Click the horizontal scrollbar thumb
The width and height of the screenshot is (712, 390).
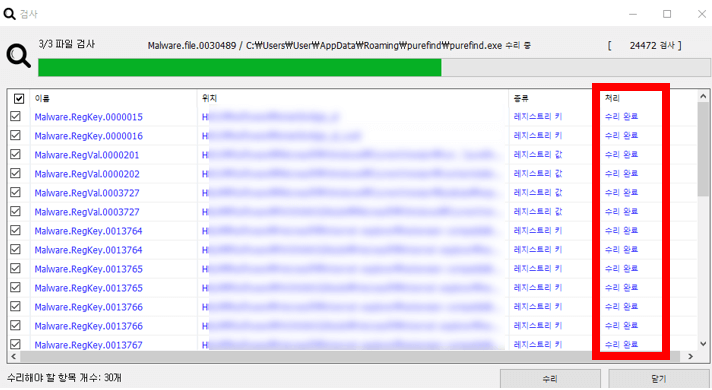[350, 356]
